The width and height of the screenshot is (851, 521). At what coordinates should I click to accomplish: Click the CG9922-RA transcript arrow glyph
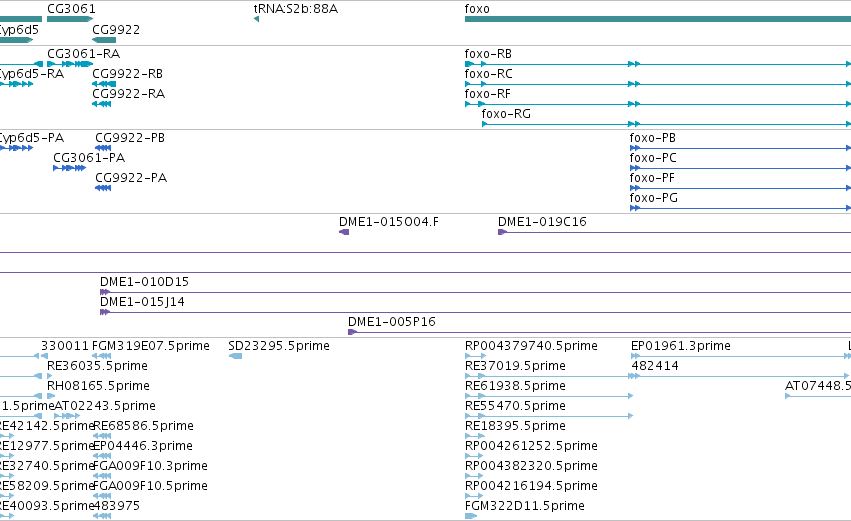(101, 104)
